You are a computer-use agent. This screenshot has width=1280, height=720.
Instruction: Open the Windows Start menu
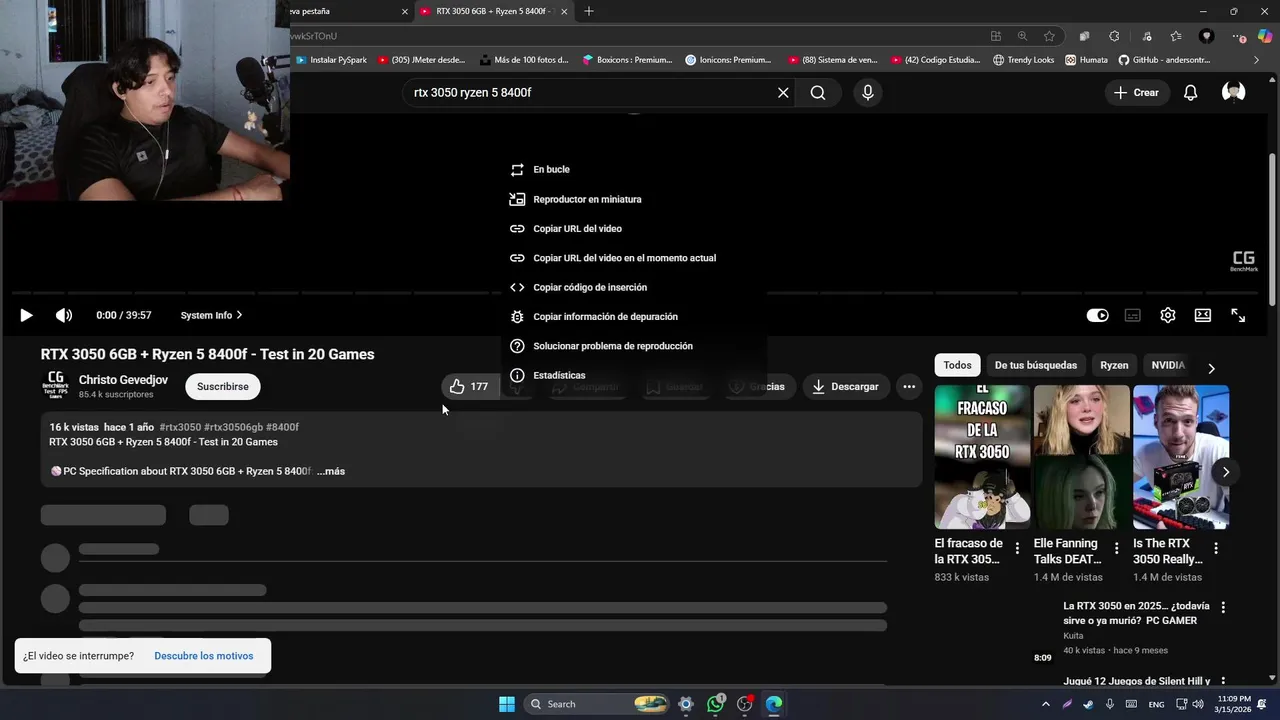(x=507, y=704)
